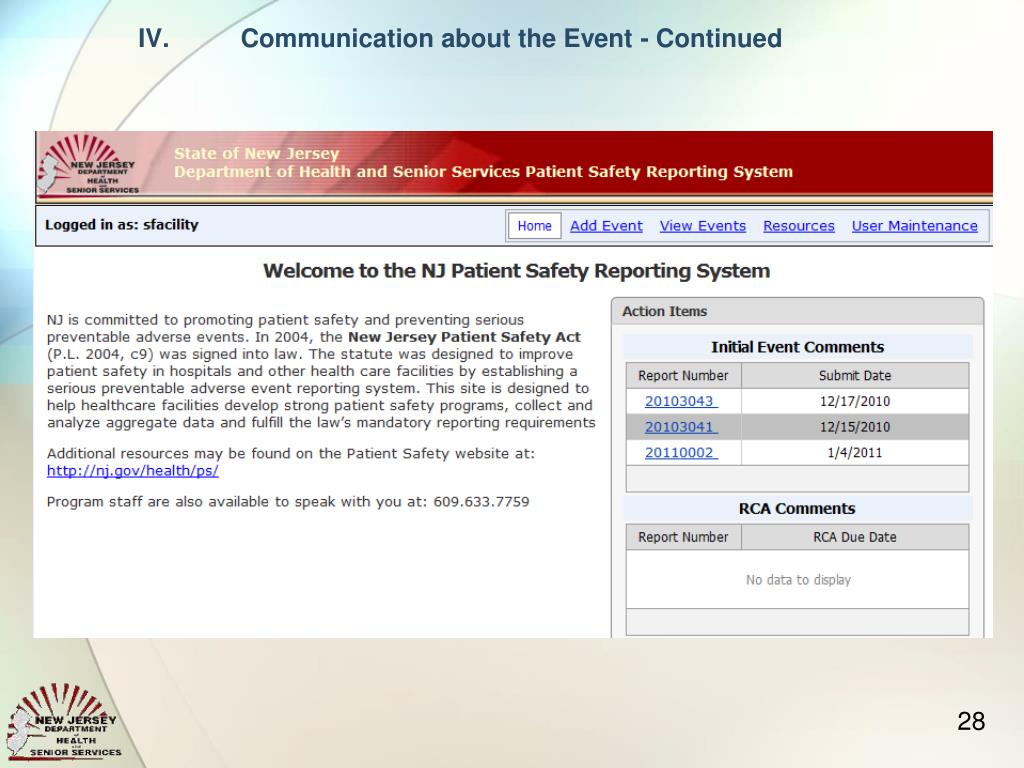The width and height of the screenshot is (1024, 768).
Task: Select the 12/15/2010 submit date cell
Action: pos(855,427)
